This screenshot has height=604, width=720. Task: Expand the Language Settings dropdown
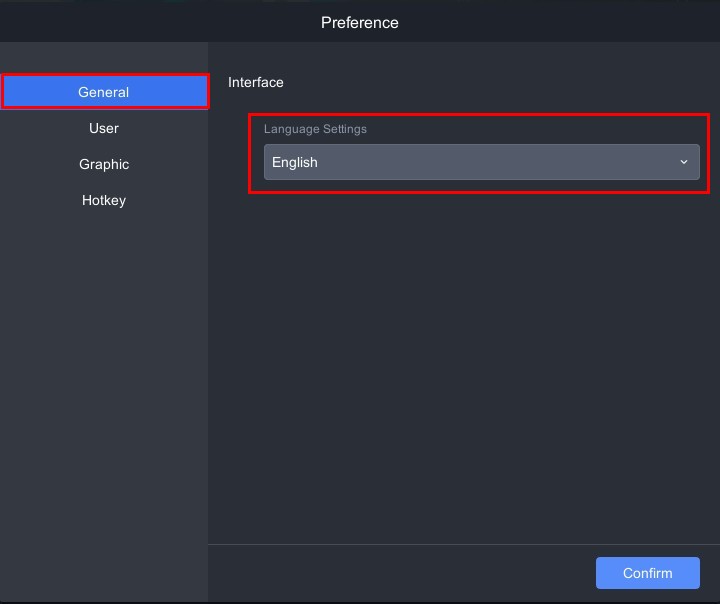(481, 162)
